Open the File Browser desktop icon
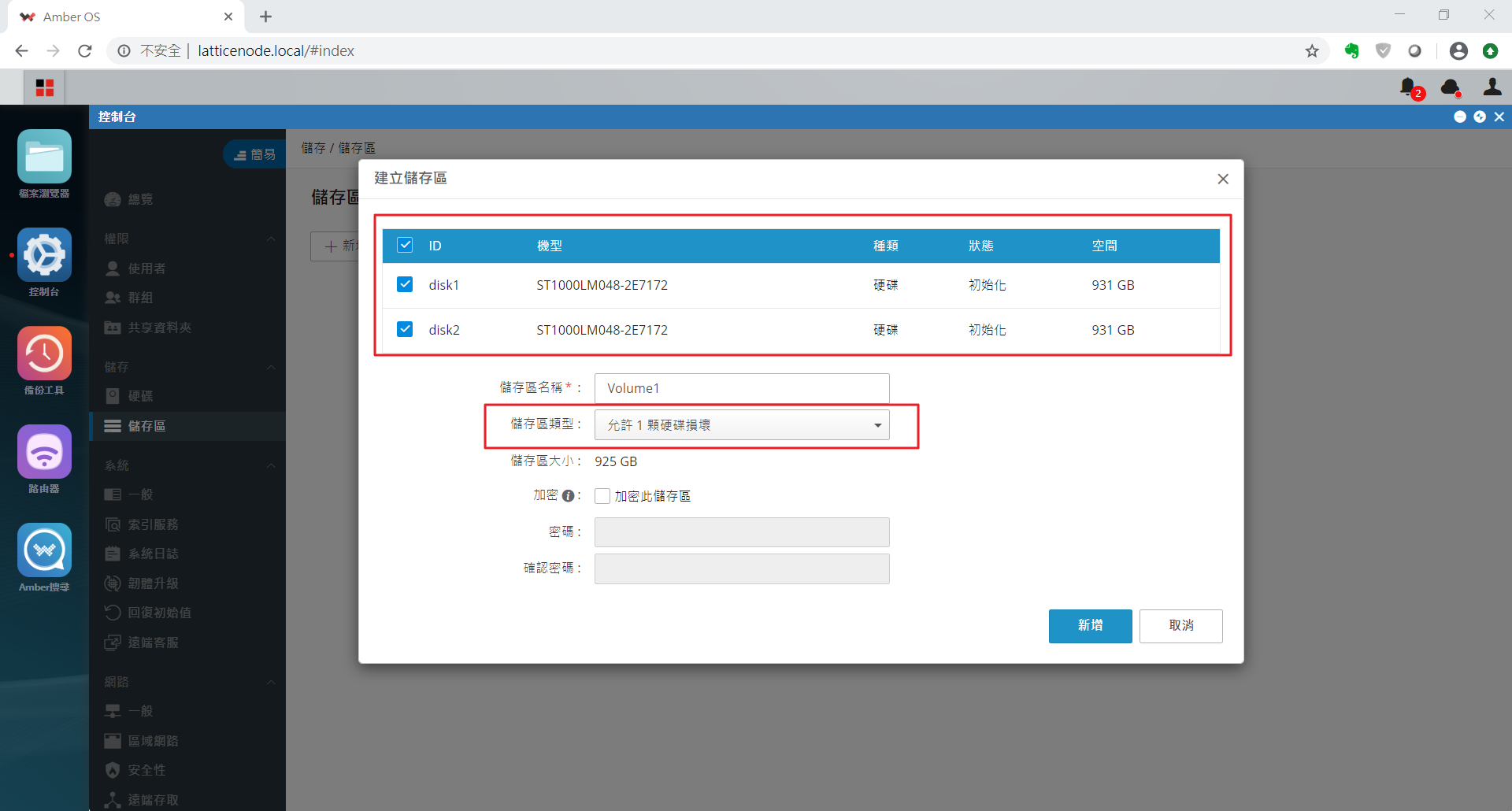The height and width of the screenshot is (811, 1512). click(44, 157)
